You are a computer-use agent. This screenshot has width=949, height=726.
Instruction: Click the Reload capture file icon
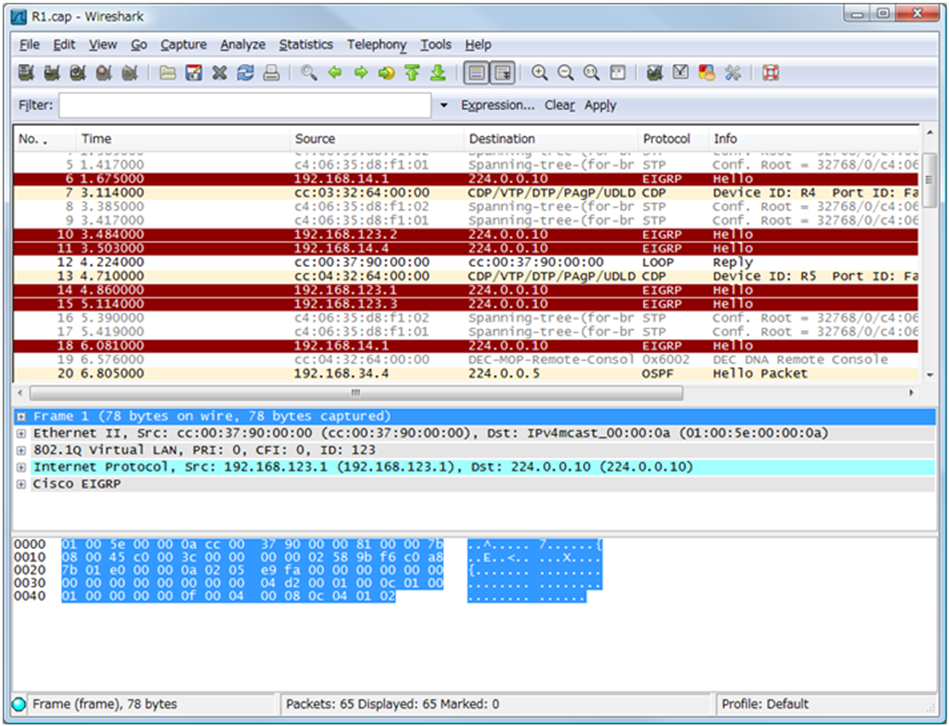click(245, 73)
